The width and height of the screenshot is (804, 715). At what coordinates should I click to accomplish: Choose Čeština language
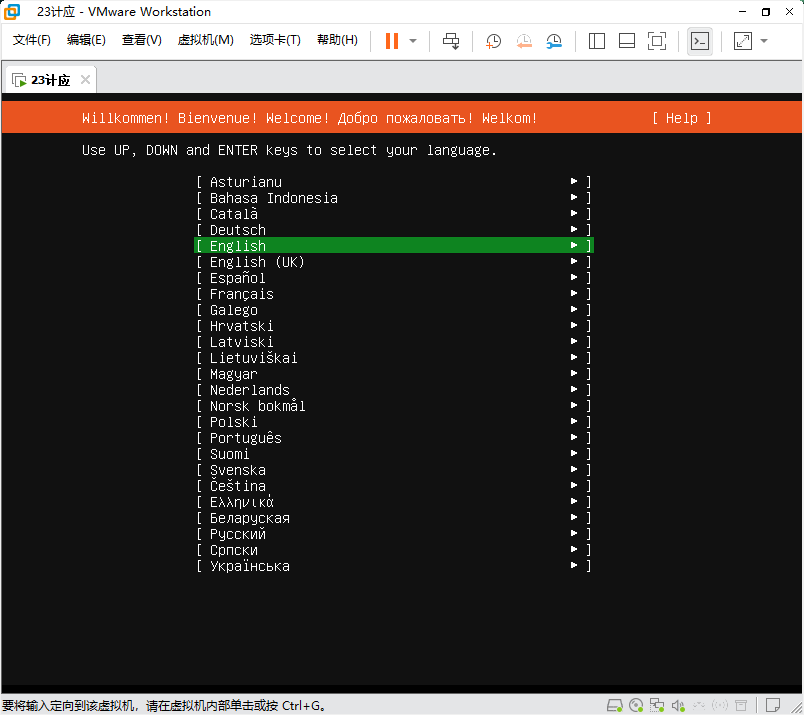394,486
